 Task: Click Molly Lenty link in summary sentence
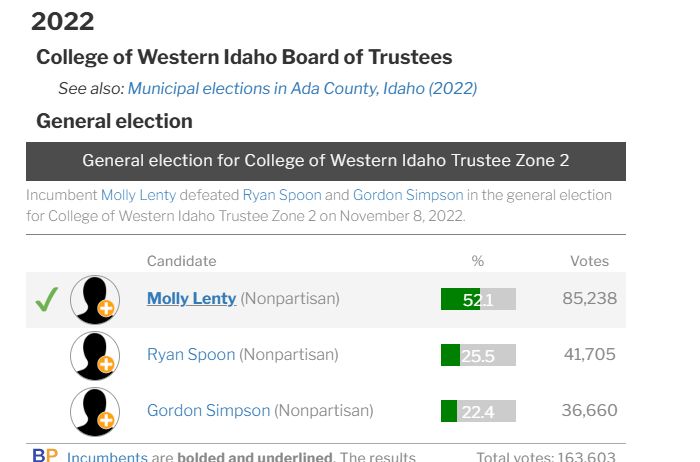pyautogui.click(x=135, y=195)
